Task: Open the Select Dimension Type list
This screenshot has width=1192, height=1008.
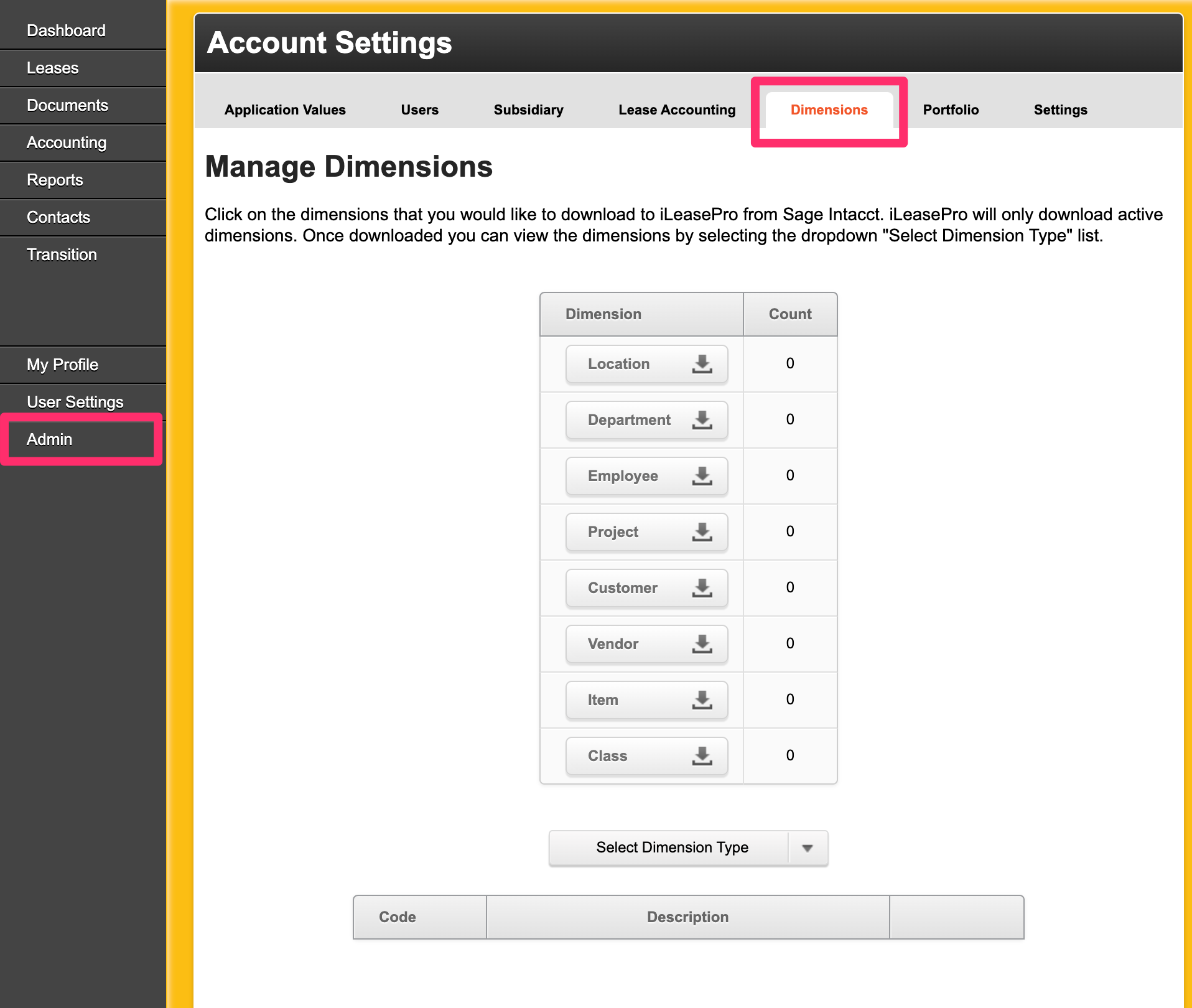Action: pos(671,848)
